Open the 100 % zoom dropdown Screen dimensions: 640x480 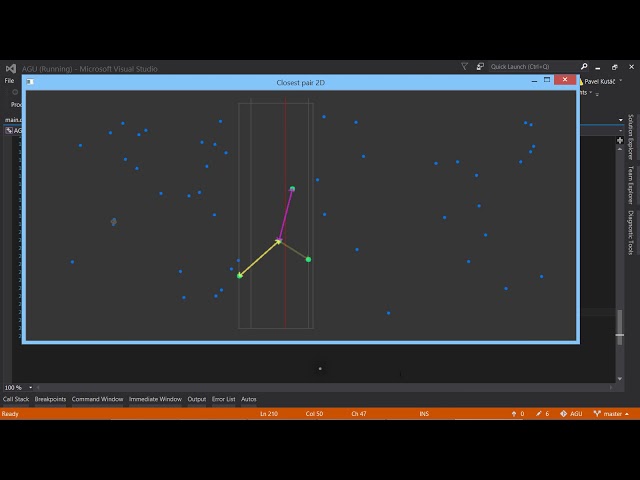[x=30, y=387]
